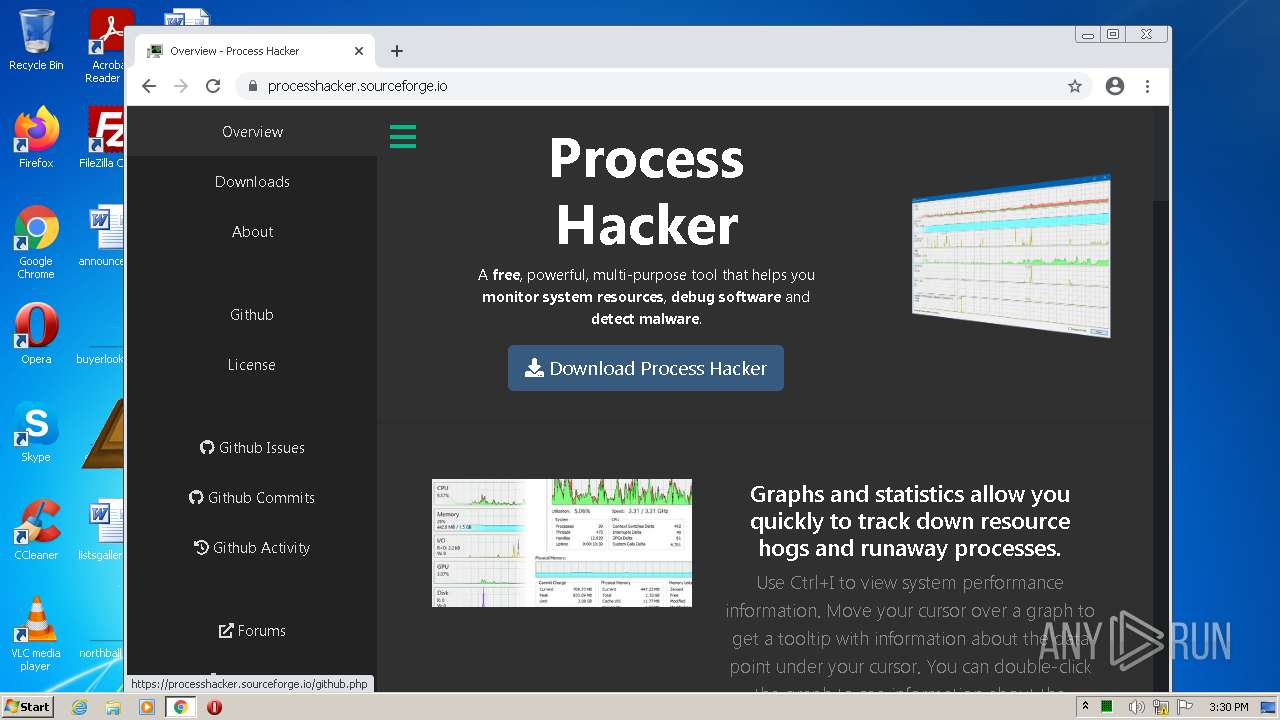
Task: Launch Internet Explorer from the taskbar
Action: tap(79, 707)
